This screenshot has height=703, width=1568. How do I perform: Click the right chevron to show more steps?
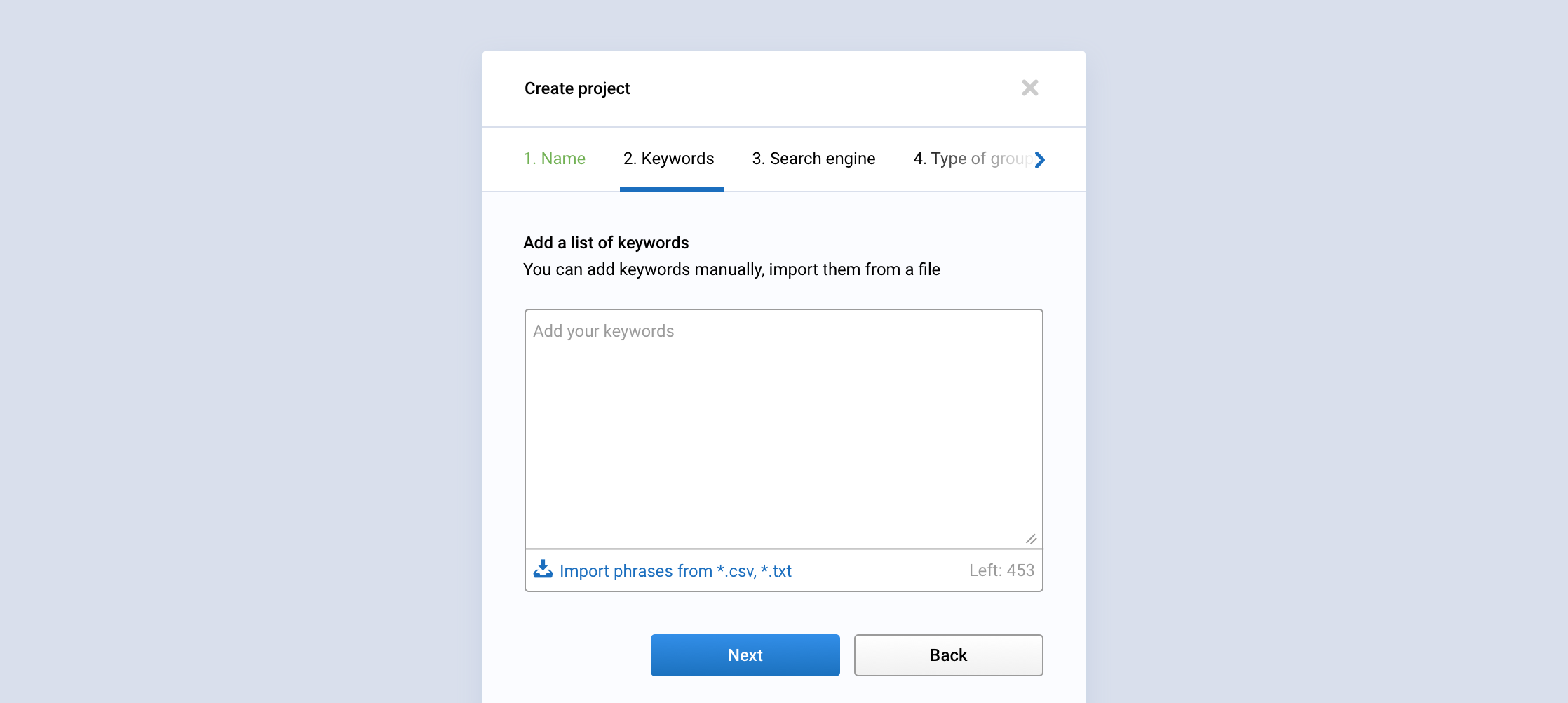click(x=1040, y=160)
